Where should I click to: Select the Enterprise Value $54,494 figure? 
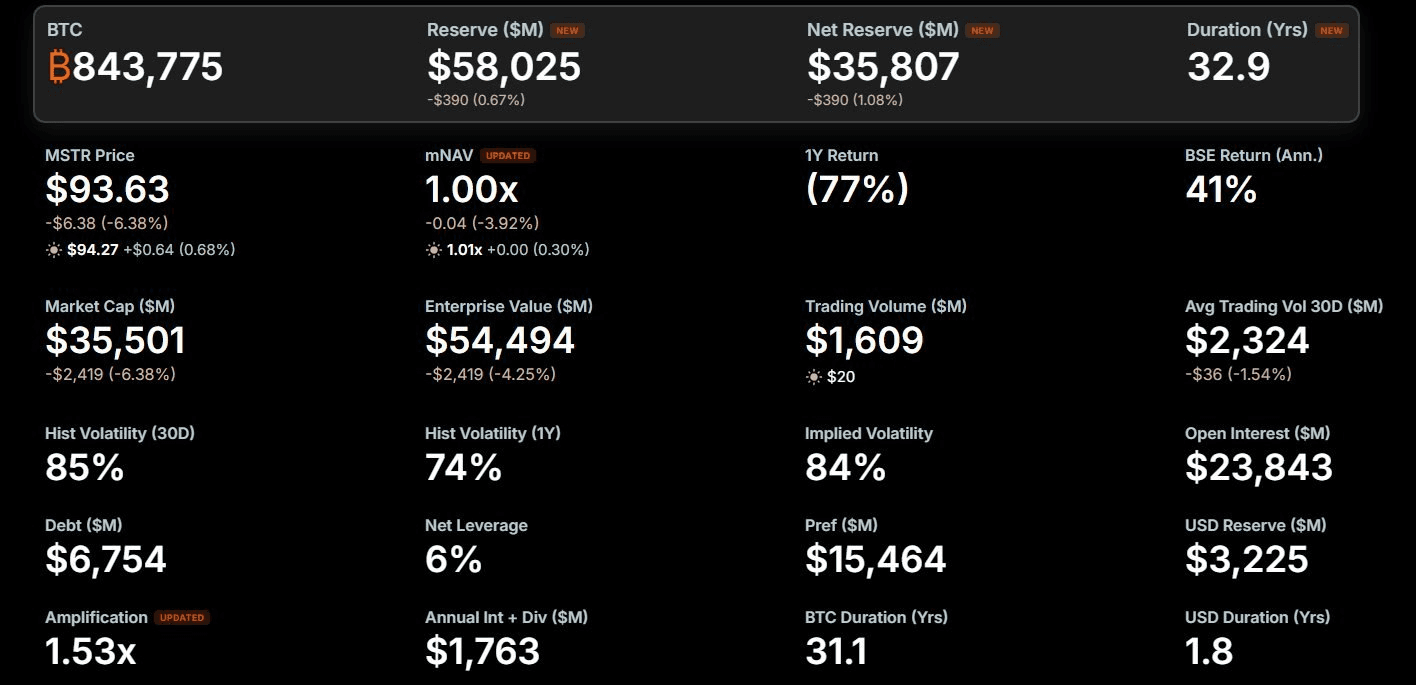coord(500,341)
